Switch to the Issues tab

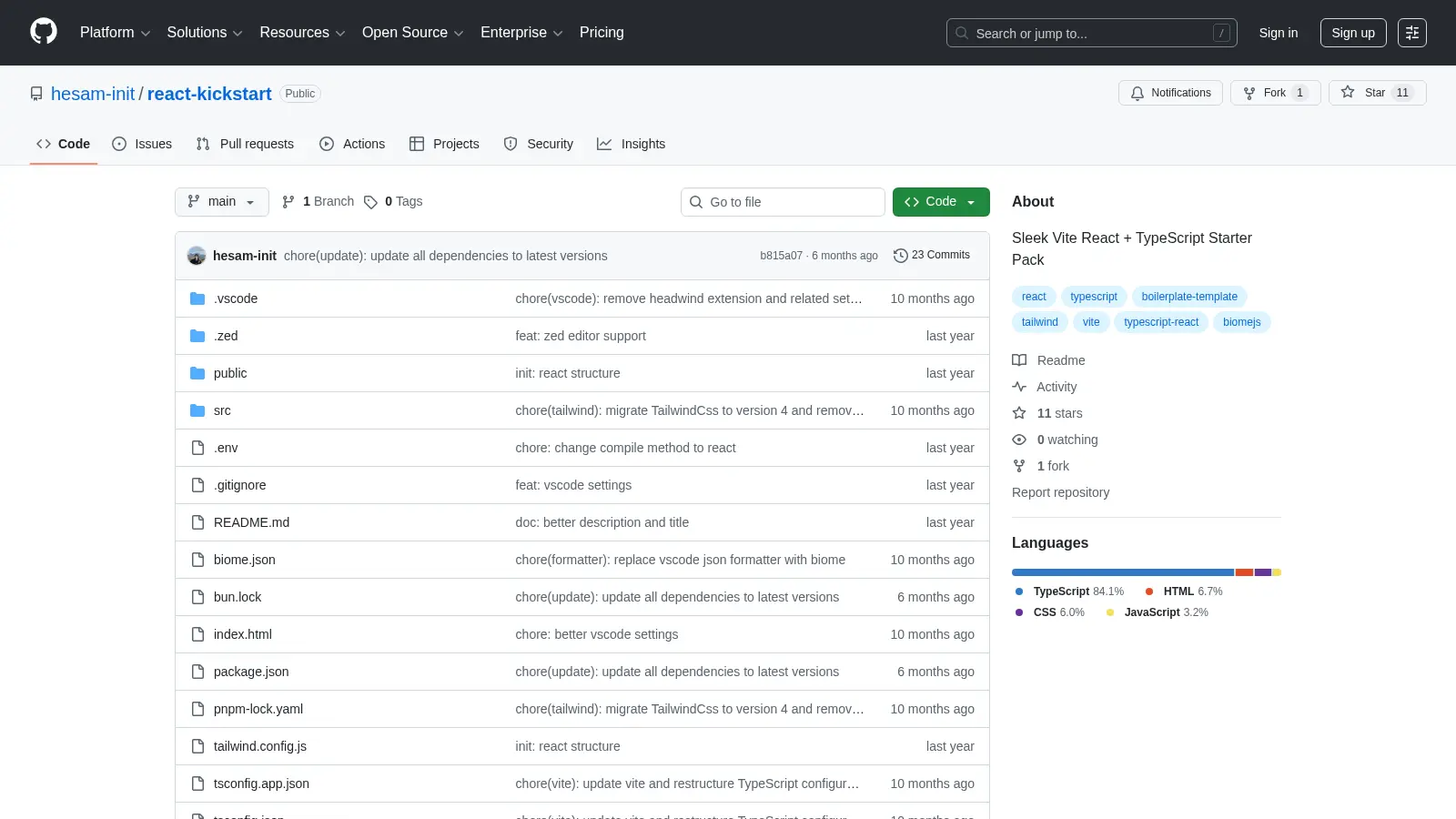(142, 144)
